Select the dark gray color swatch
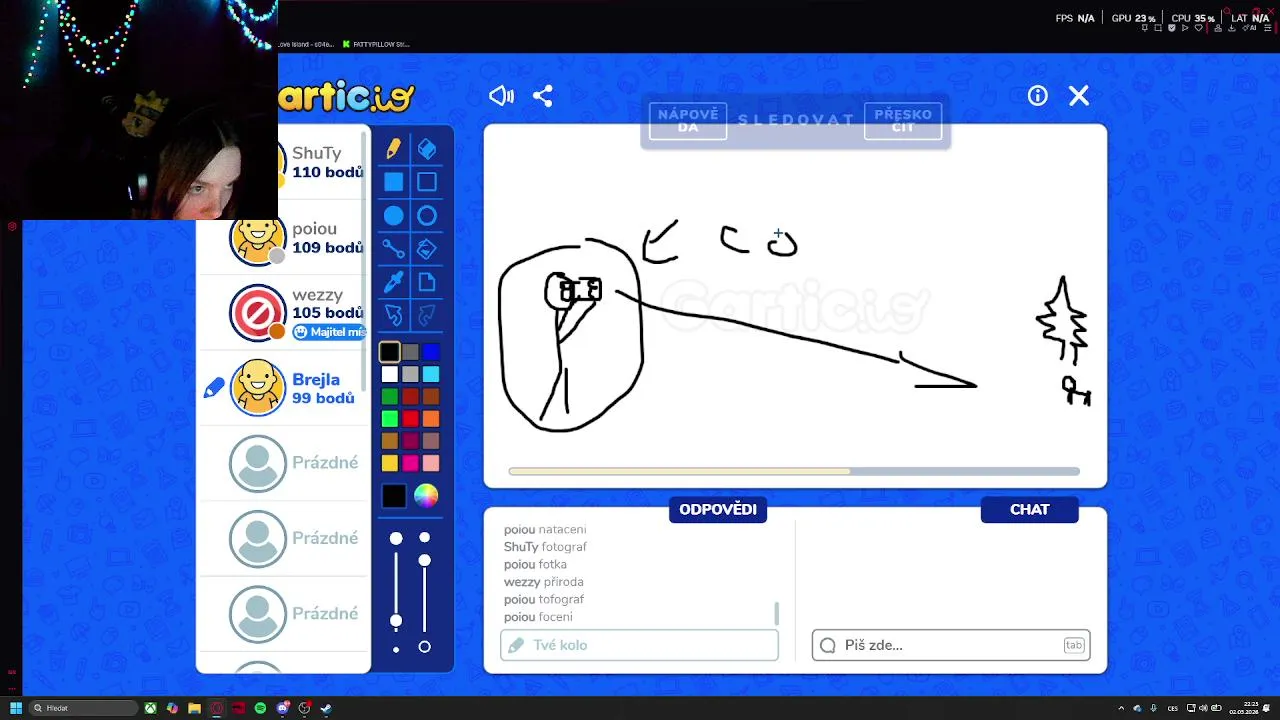Viewport: 1280px width, 720px height. [410, 352]
